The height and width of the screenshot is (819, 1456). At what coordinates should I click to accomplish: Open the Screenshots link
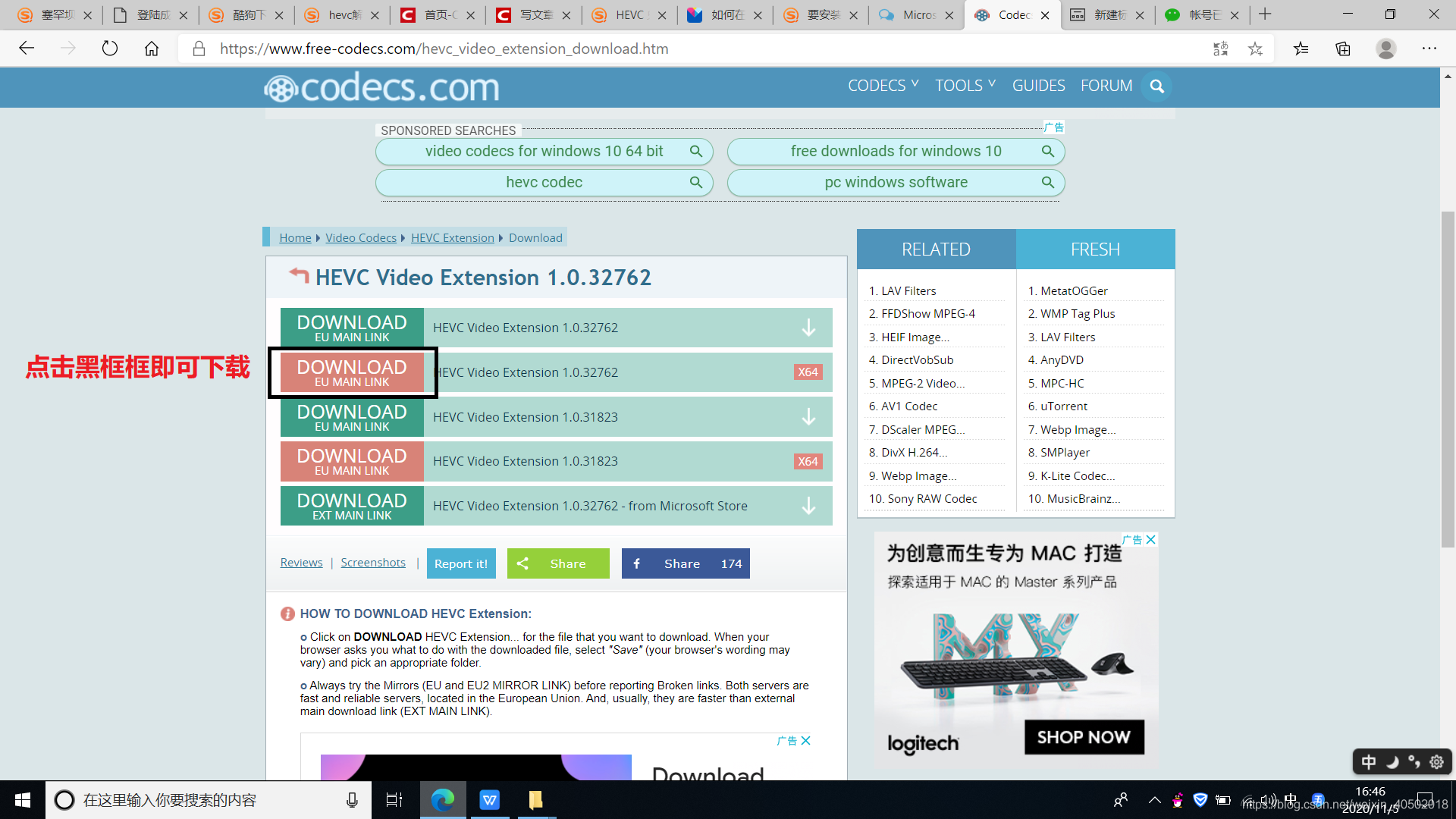coord(373,563)
